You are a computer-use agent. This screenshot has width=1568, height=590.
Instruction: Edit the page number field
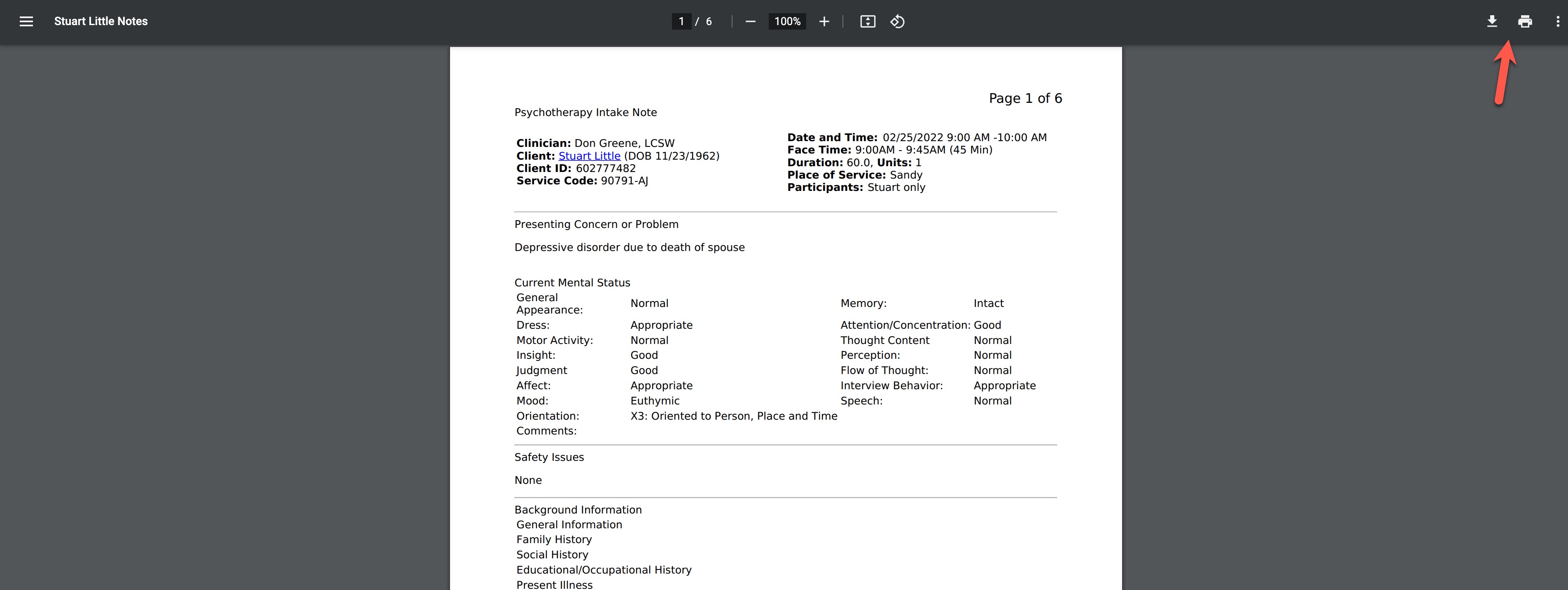click(682, 21)
